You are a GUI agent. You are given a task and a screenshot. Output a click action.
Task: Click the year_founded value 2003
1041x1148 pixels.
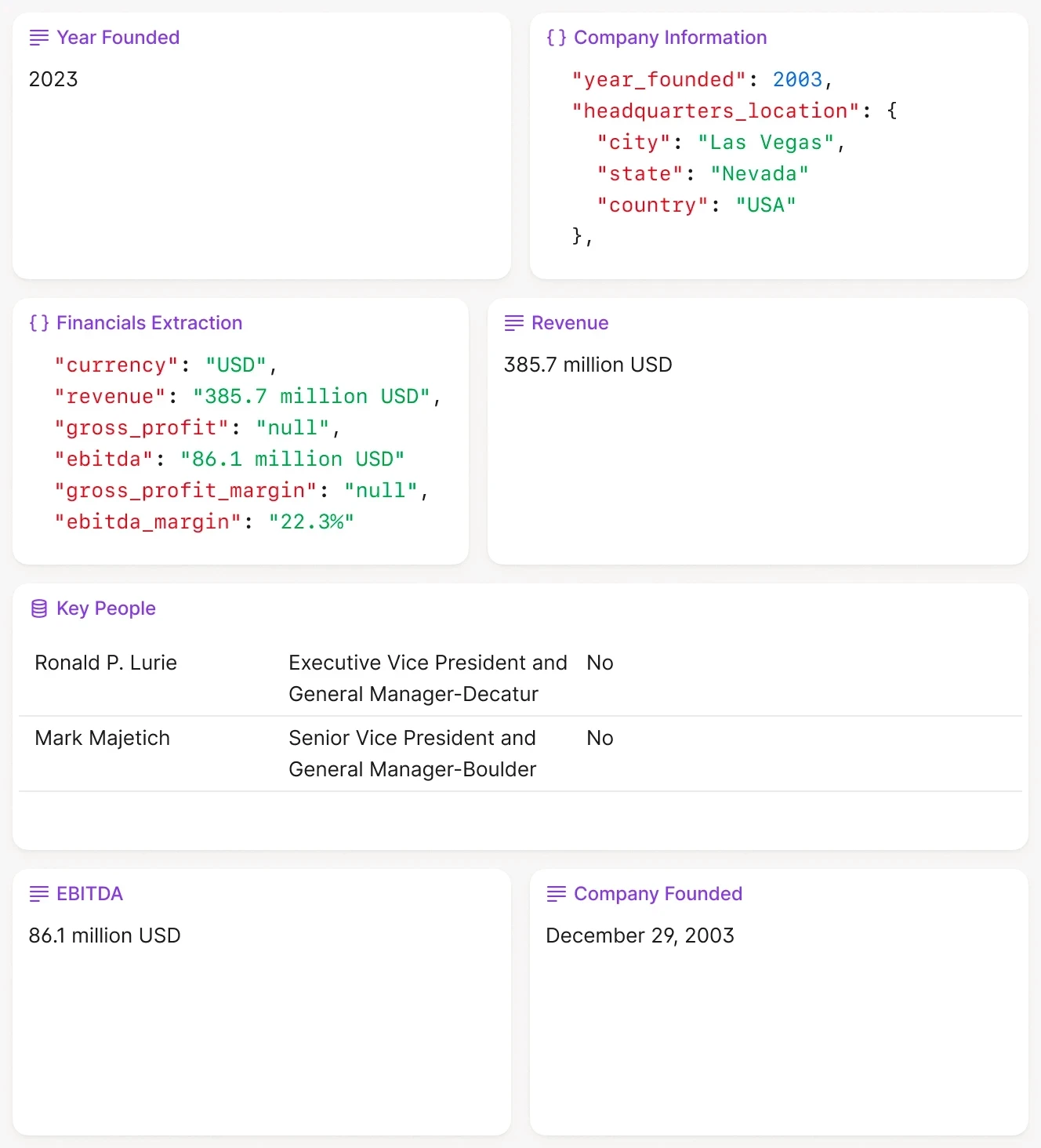(x=797, y=79)
